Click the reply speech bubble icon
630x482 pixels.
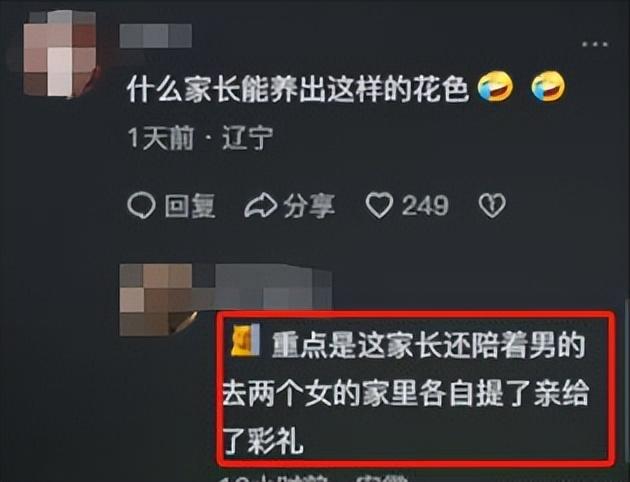coord(141,205)
